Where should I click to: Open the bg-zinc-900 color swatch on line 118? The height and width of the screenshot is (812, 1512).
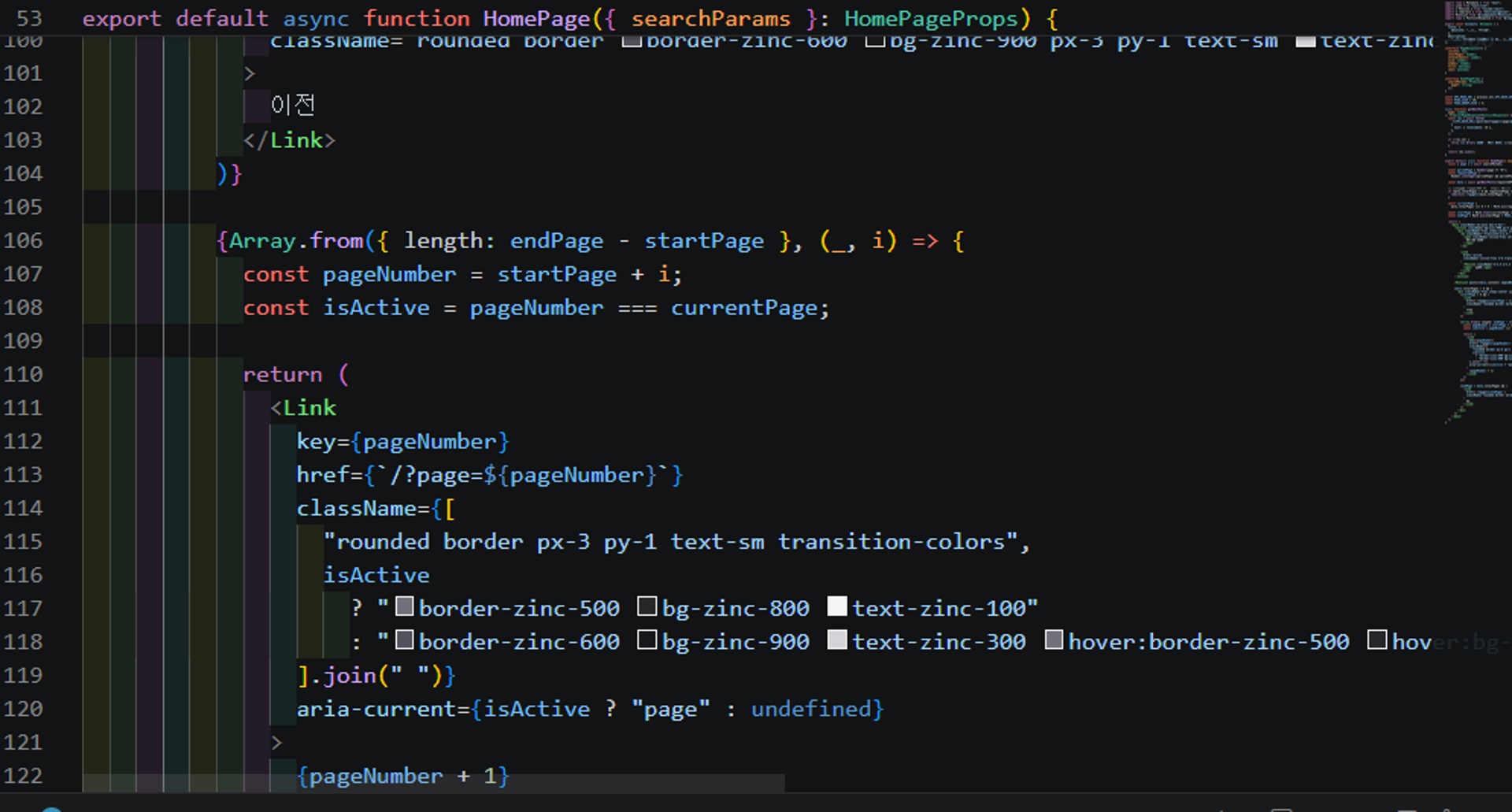coord(647,640)
